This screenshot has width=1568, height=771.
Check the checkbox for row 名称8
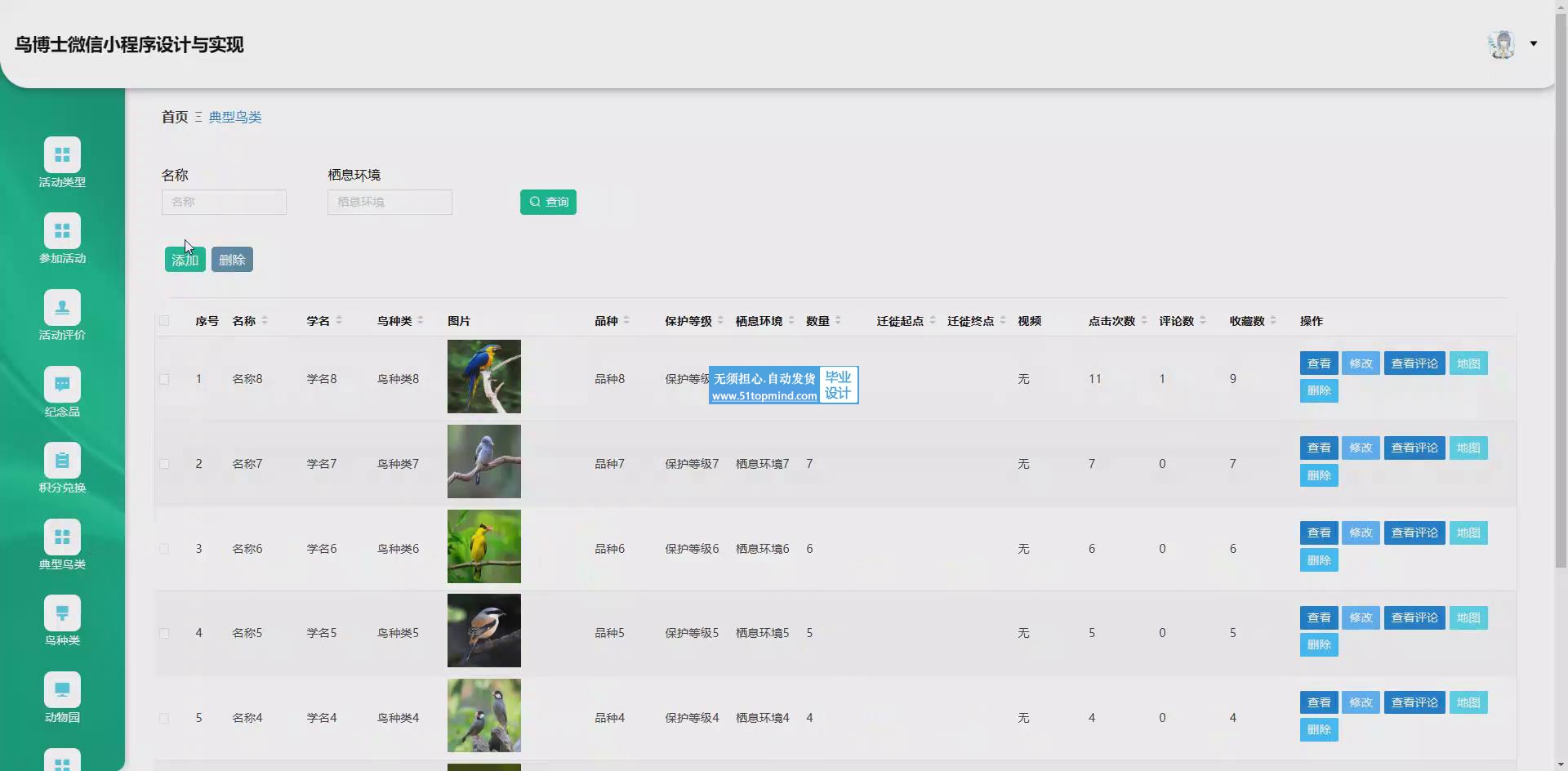pyautogui.click(x=164, y=379)
